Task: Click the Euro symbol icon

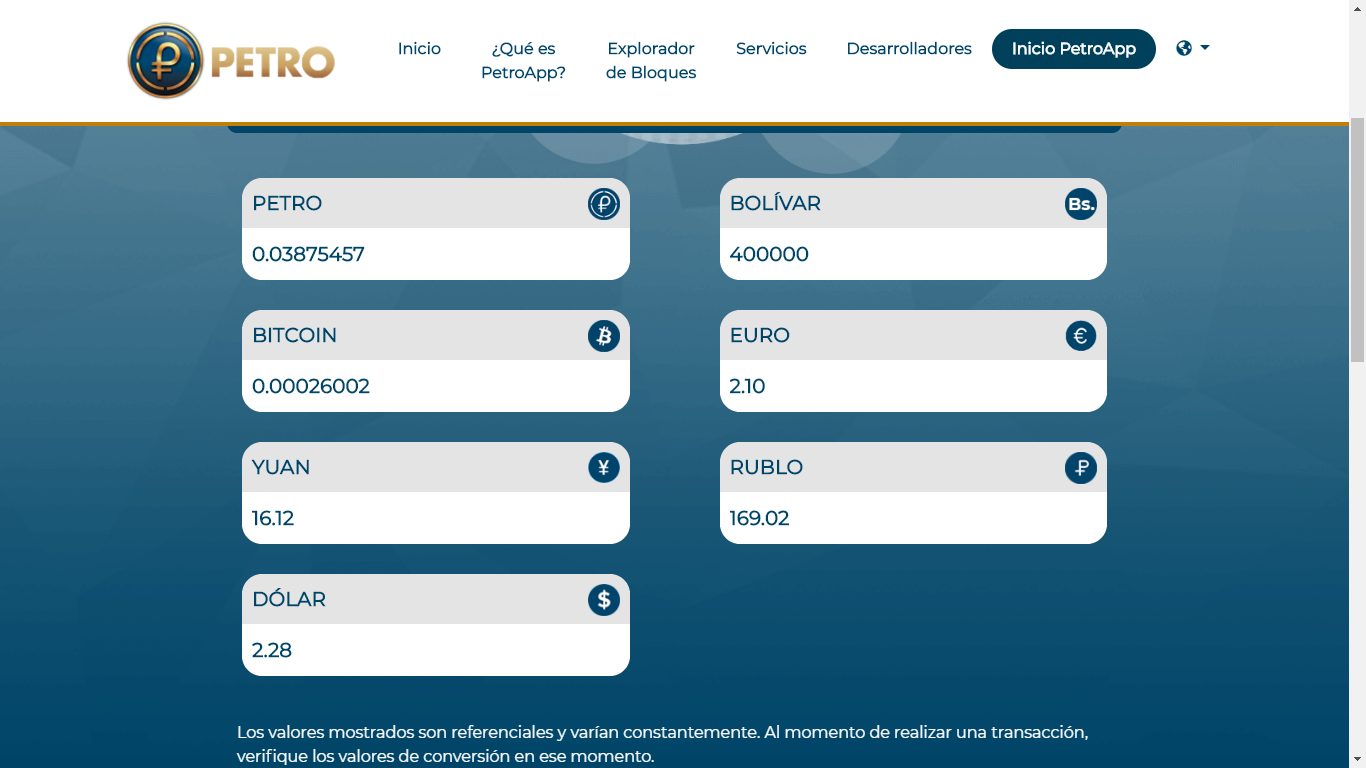Action: coord(1081,336)
